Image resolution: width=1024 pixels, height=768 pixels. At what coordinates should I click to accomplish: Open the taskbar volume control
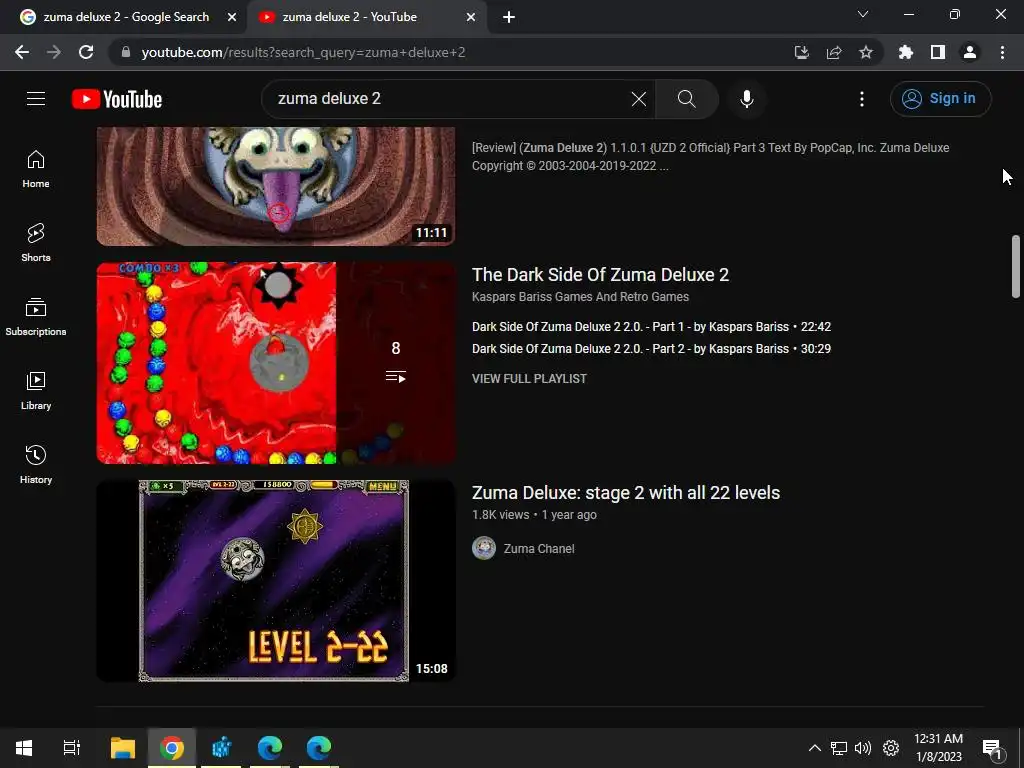click(x=863, y=748)
